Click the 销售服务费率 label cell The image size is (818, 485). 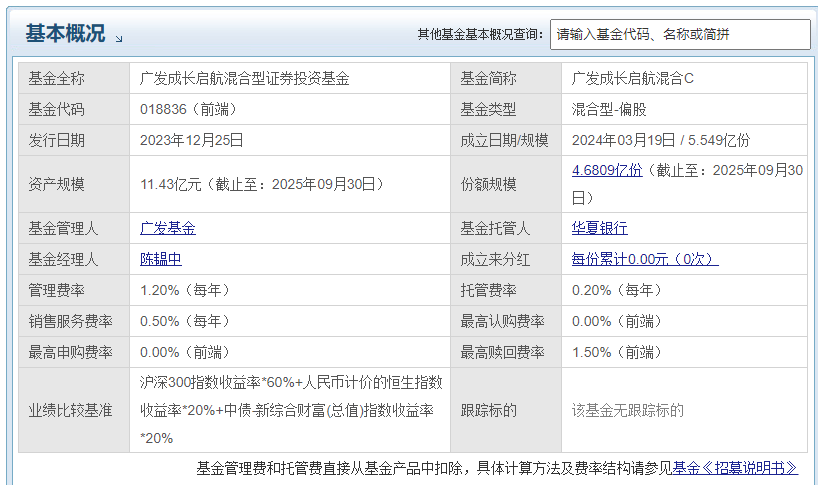coord(74,321)
